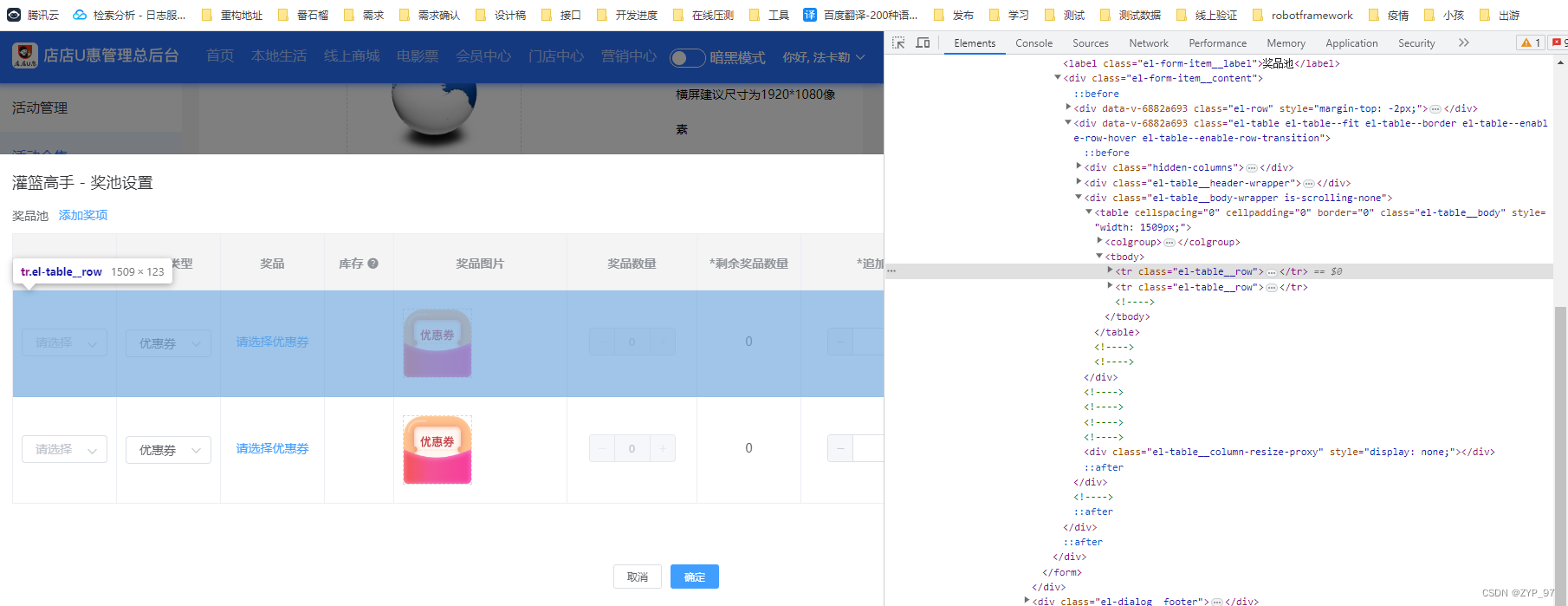Image resolution: width=1568 pixels, height=606 pixels.
Task: Switch to the Application tab in DevTools
Action: click(x=1351, y=42)
